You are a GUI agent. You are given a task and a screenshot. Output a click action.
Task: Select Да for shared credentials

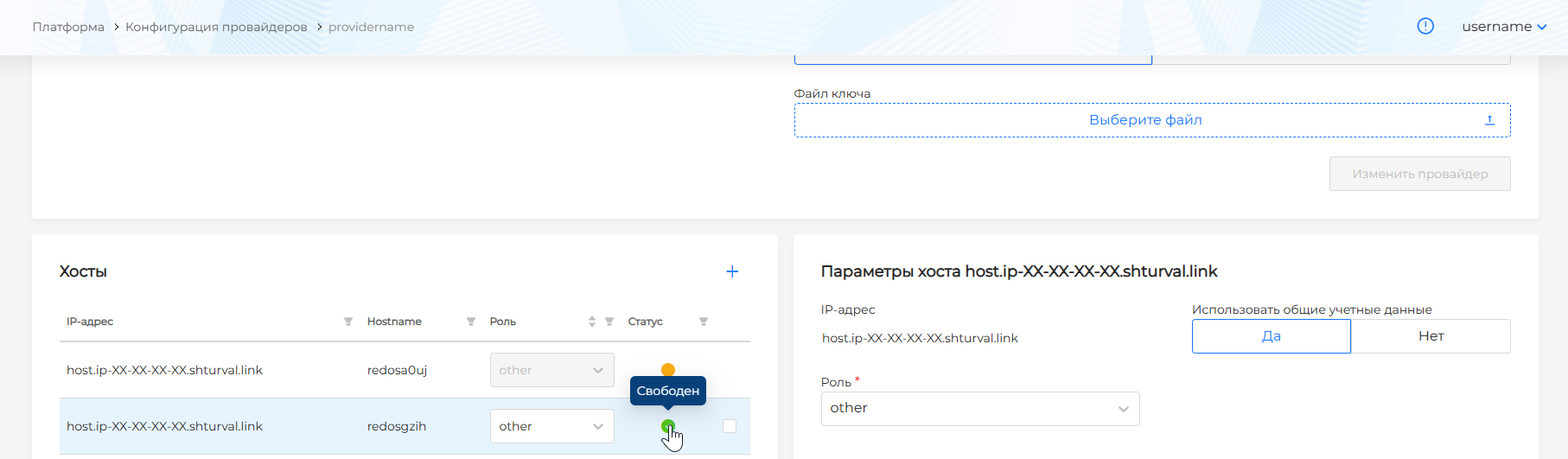point(1271,336)
